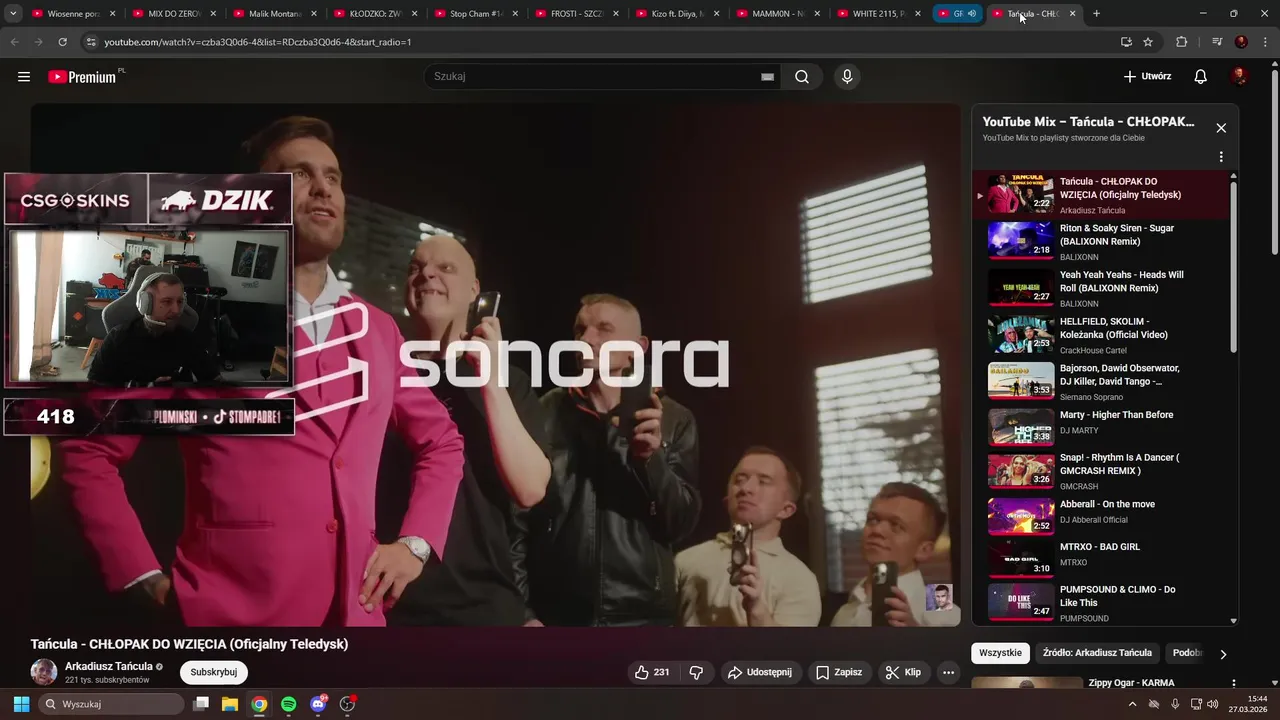Play PUMPSOUND & CLIMO Do Like This
The width and height of the screenshot is (1280, 720).
tap(1100, 602)
